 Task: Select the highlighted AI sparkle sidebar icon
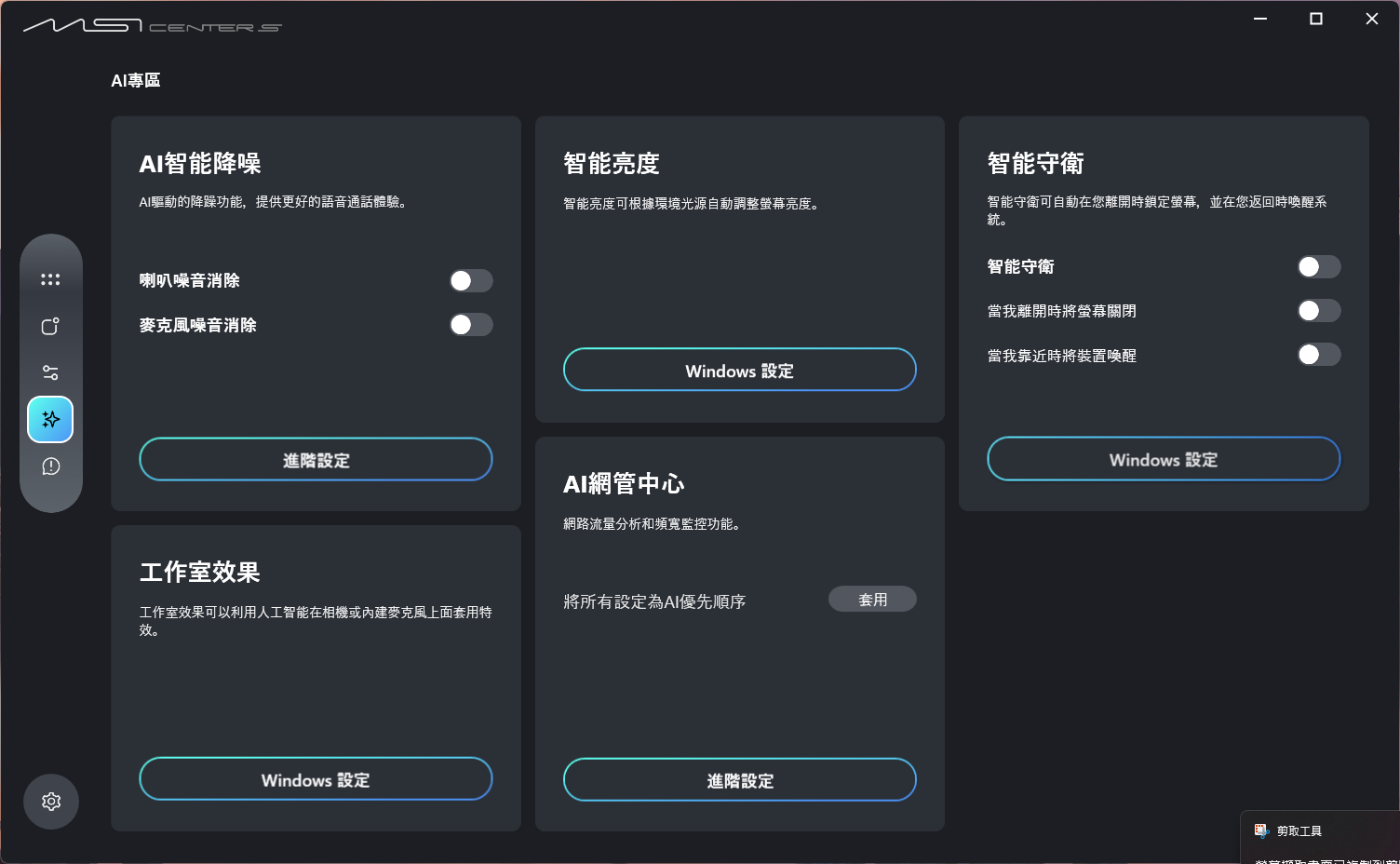[x=50, y=419]
